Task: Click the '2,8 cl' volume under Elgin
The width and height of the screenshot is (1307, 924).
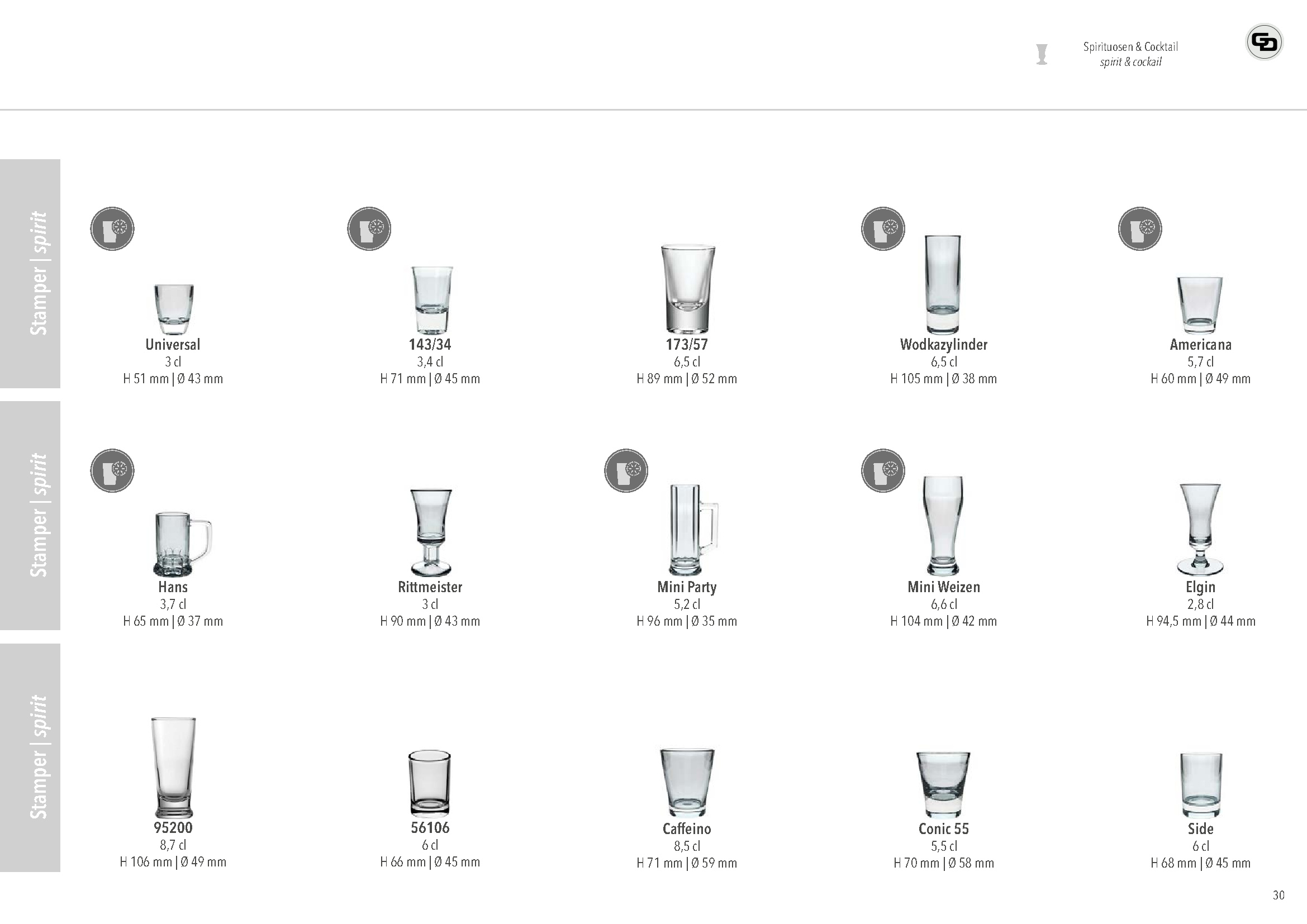Action: pos(1200,604)
